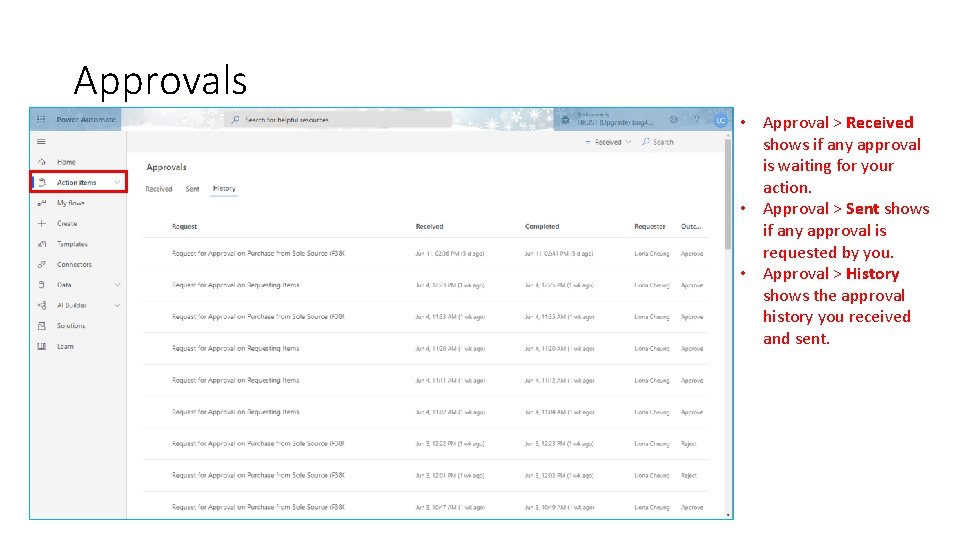Click Reject outcome in Jun 3, 12:01 PM row
Viewport: 960px width, 540px height.
(x=689, y=476)
